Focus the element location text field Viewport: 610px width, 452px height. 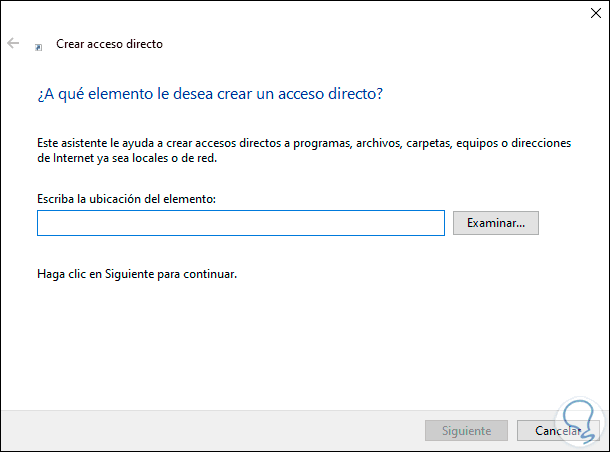(240, 223)
